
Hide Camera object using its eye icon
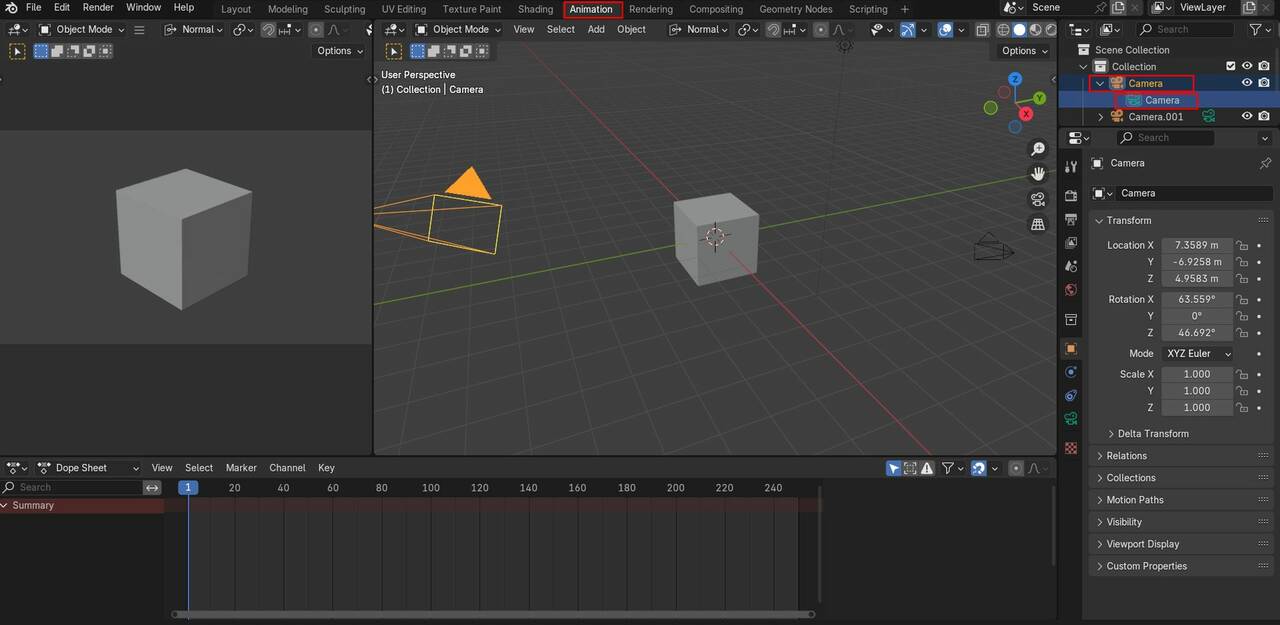tap(1247, 83)
